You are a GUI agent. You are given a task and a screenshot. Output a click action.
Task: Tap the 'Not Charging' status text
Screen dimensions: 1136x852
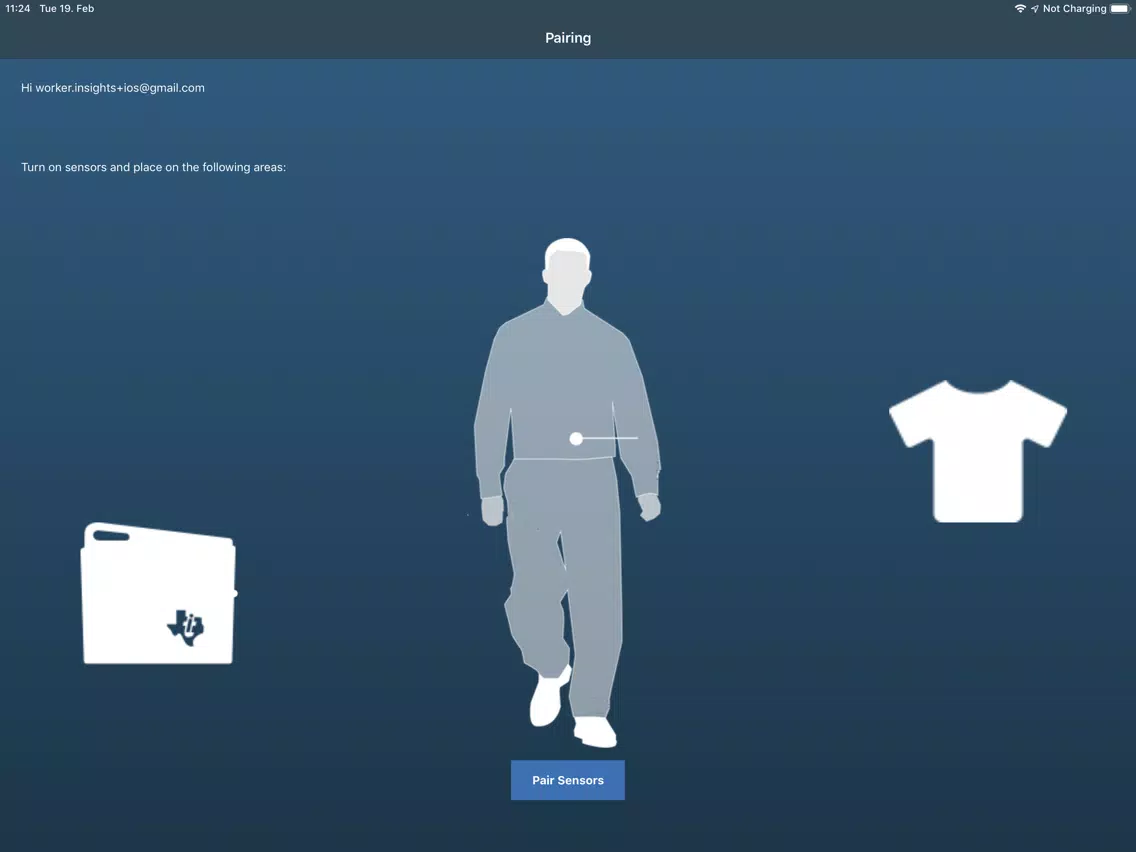(x=1074, y=9)
